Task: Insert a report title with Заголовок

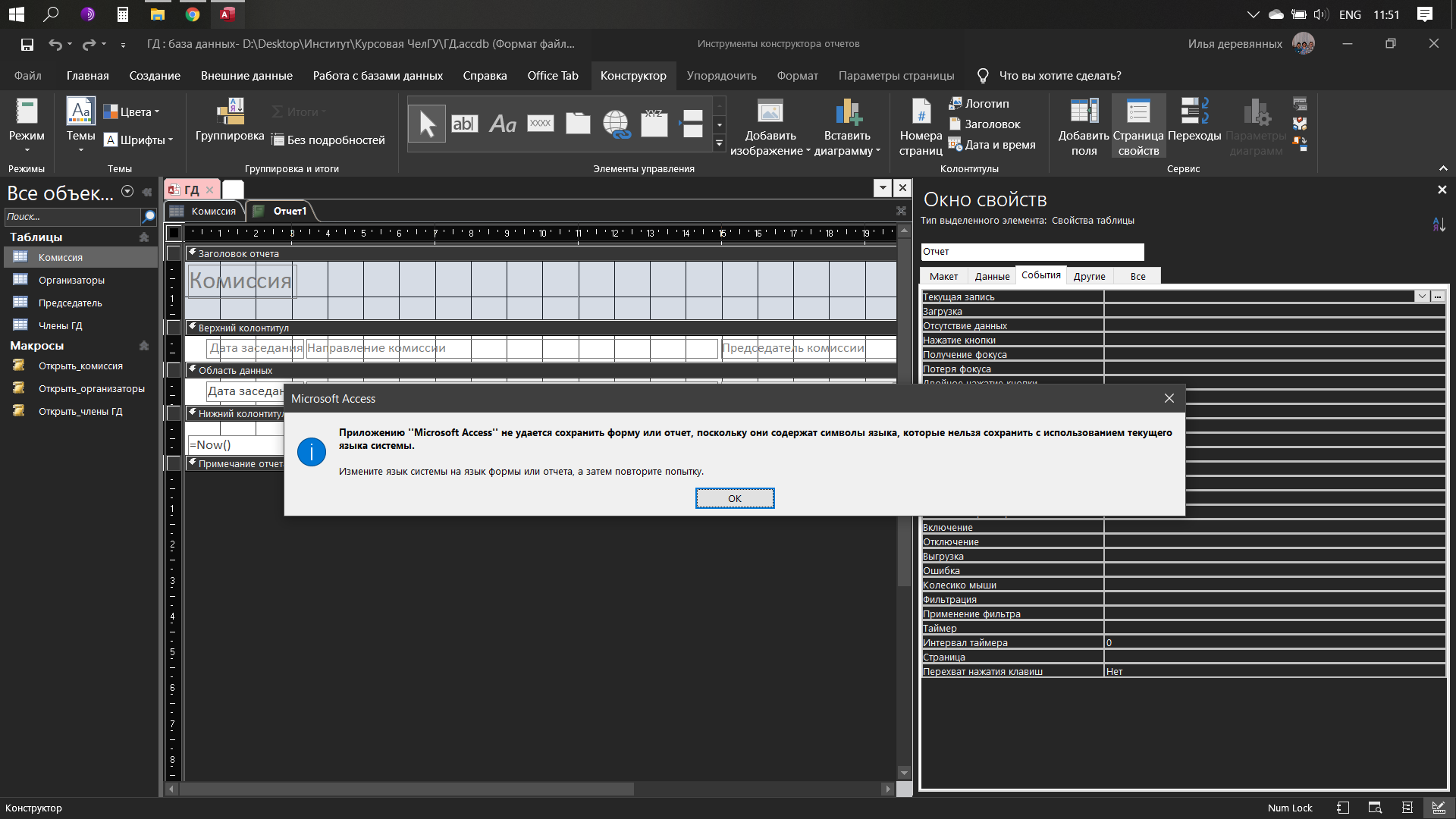Action: [x=984, y=124]
